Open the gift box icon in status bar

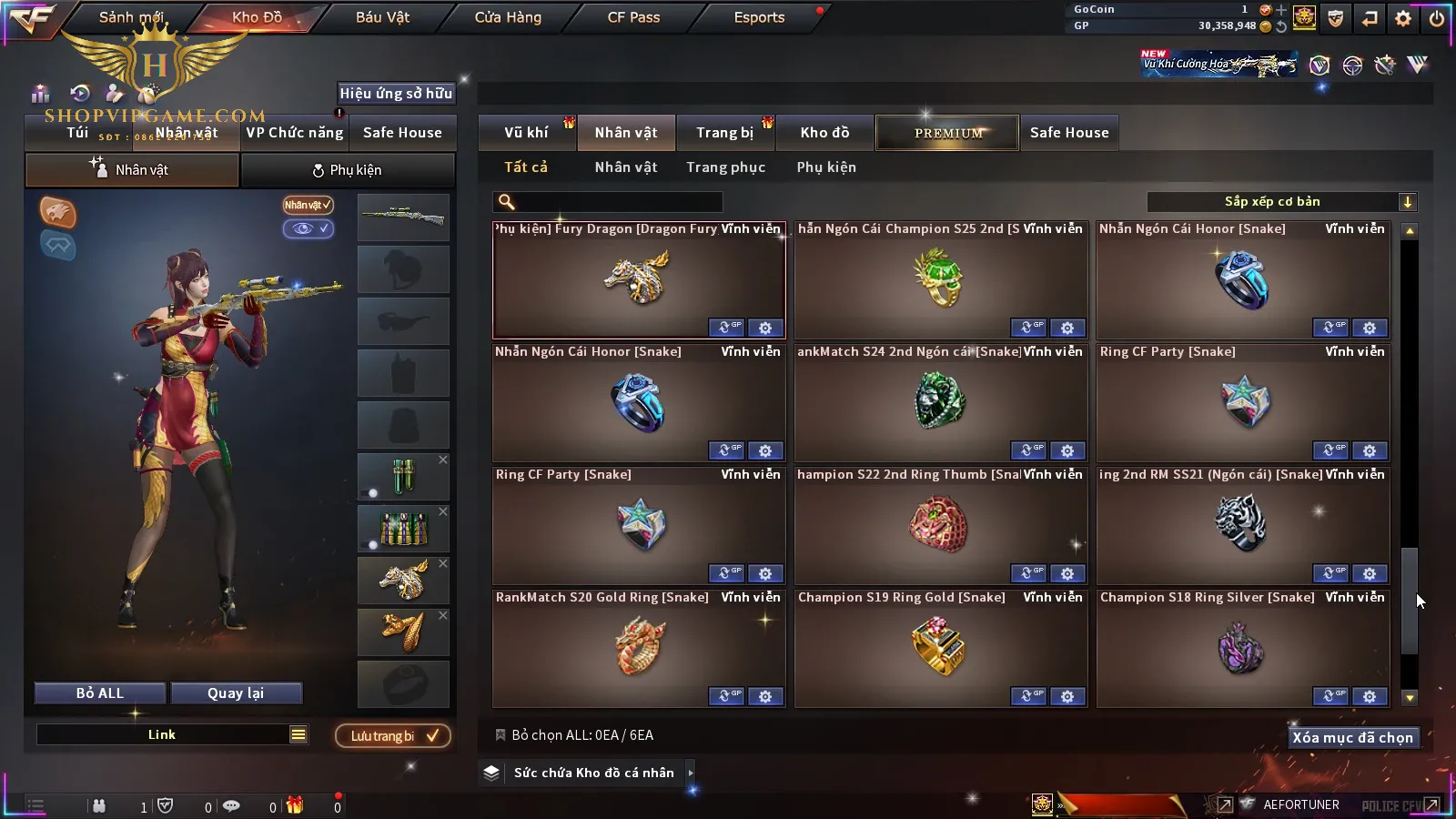coord(295,805)
